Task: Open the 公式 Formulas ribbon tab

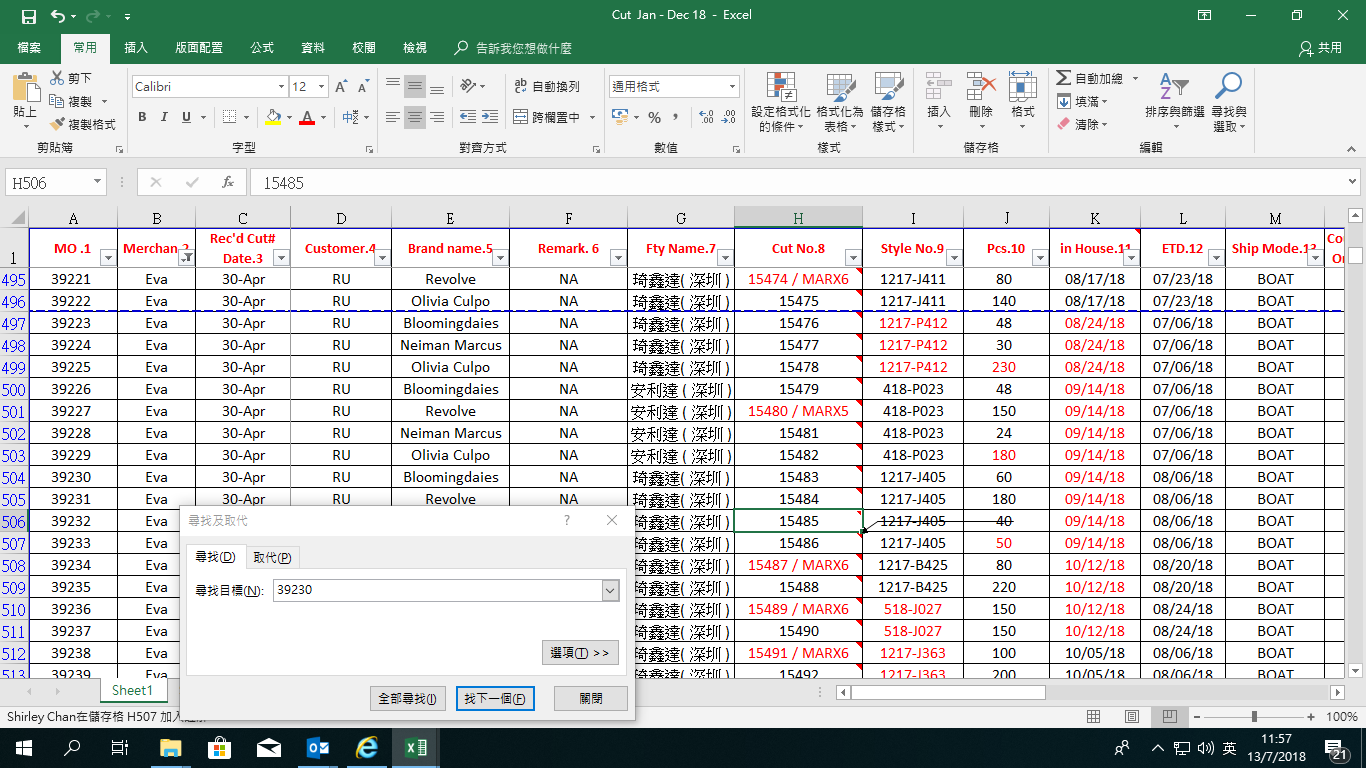Action: pyautogui.click(x=262, y=48)
